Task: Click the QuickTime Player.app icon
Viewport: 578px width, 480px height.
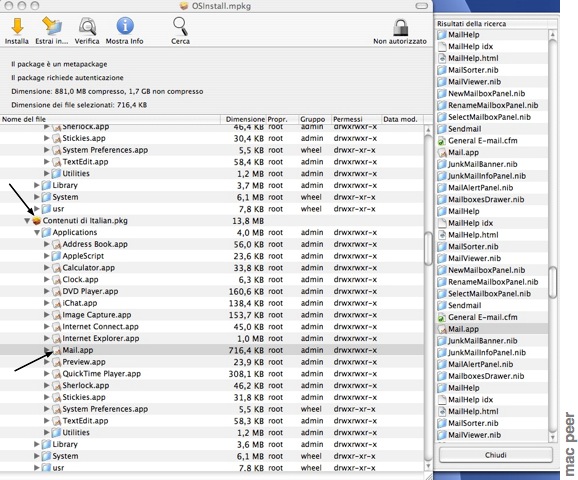Action: click(x=56, y=374)
